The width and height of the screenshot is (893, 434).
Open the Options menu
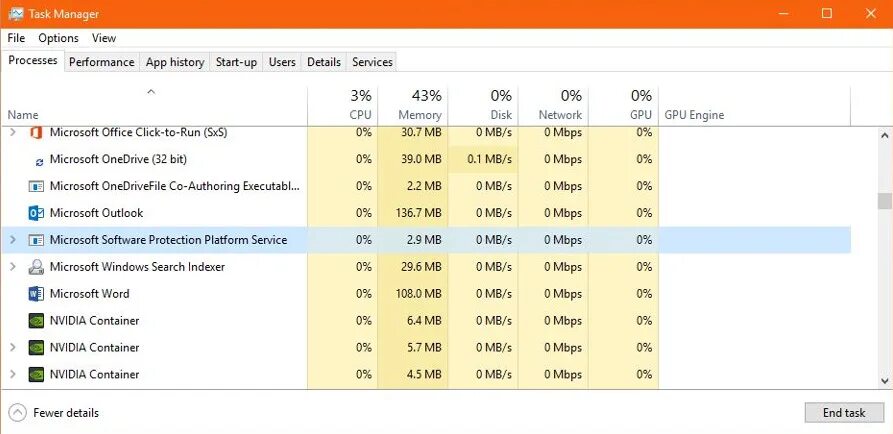[58, 38]
